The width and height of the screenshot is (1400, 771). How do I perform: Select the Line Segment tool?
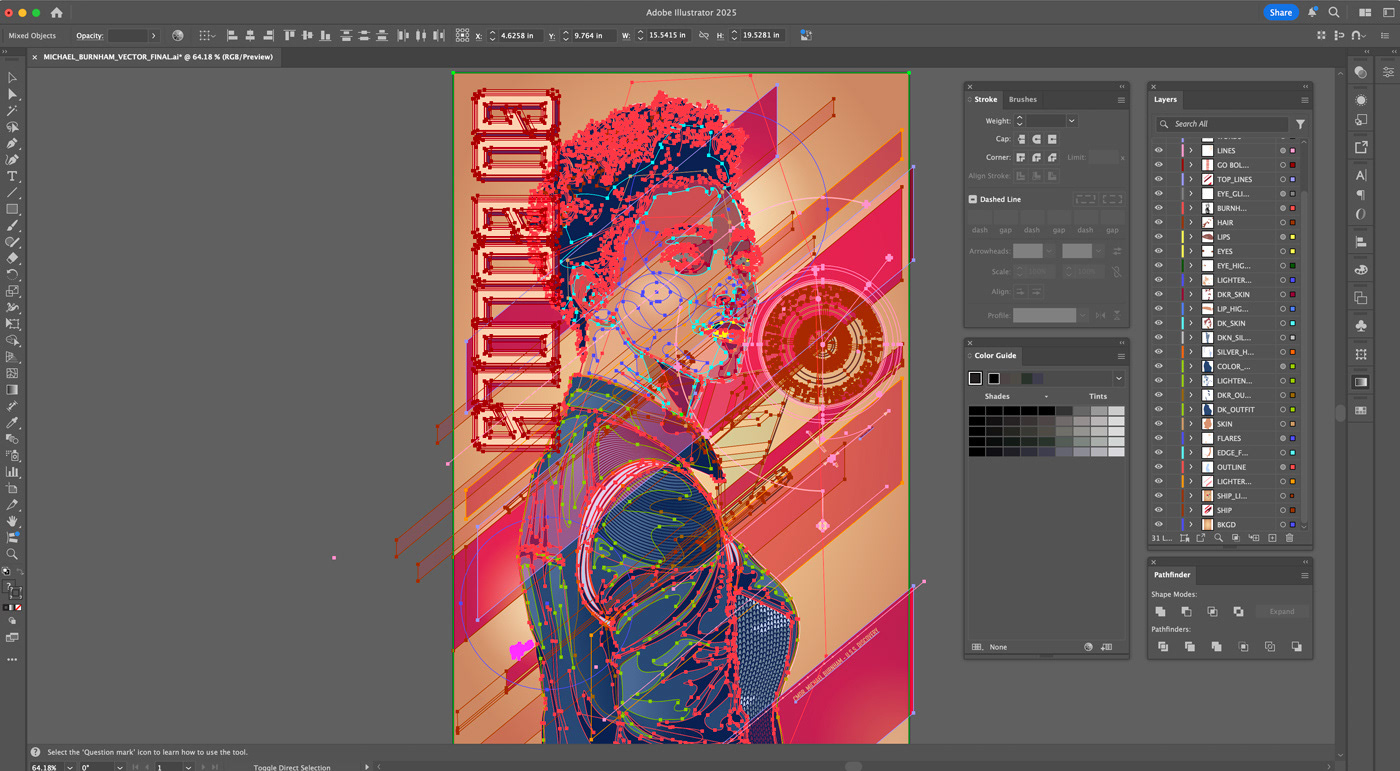click(12, 193)
